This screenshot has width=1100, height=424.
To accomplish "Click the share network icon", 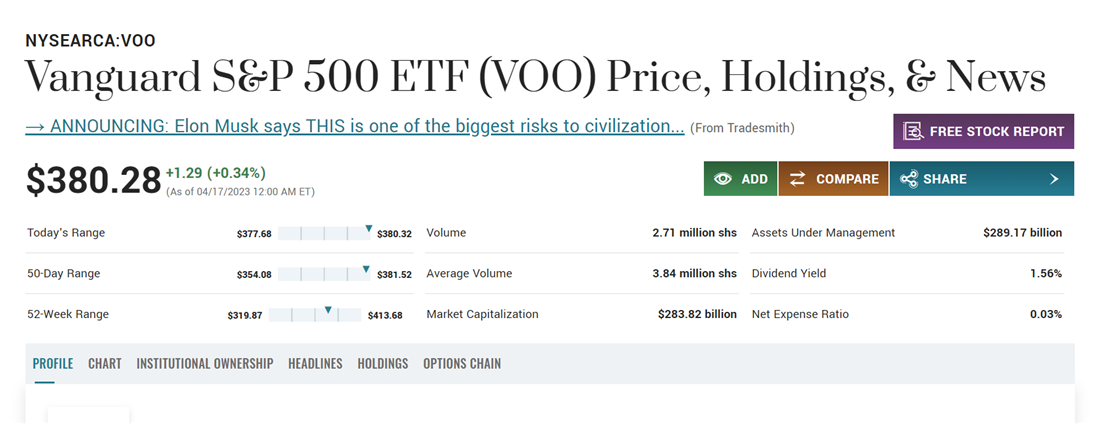I will [908, 179].
